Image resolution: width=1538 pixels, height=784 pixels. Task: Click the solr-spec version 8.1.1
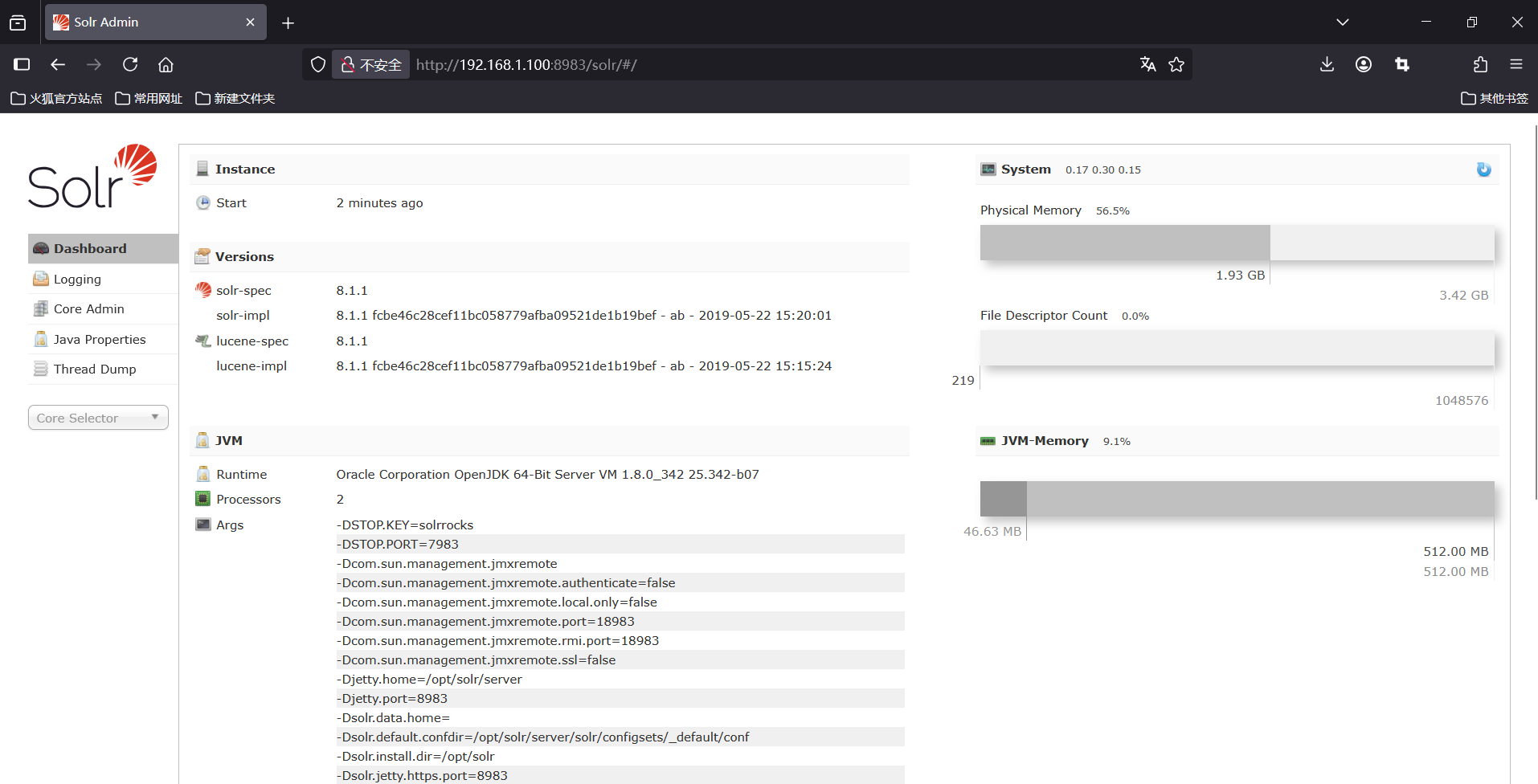click(352, 290)
